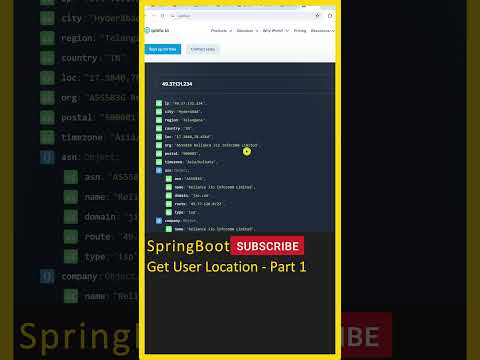This screenshot has height=360, width=480.
Task: Collapse the asn object with its blue icon
Action: click(x=159, y=170)
